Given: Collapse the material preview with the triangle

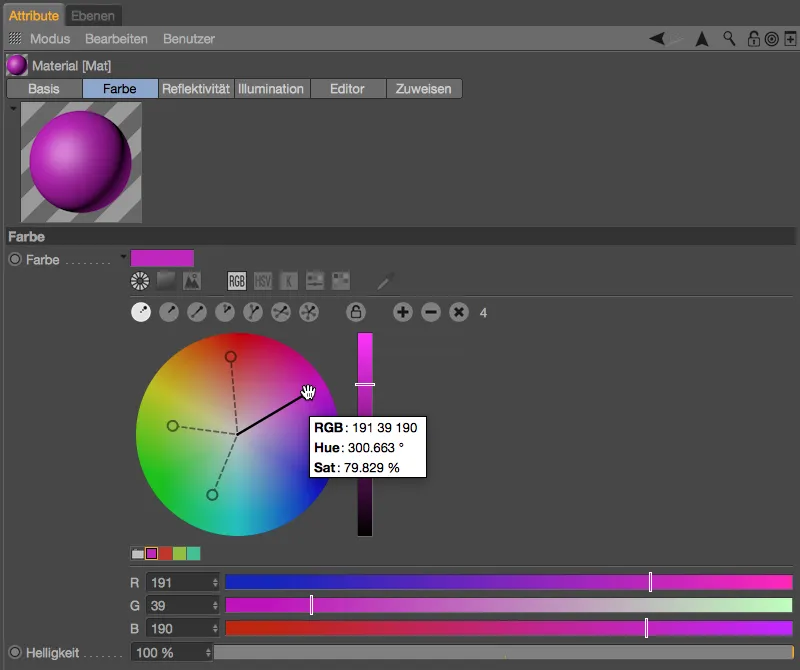Looking at the screenshot, I should (13, 108).
